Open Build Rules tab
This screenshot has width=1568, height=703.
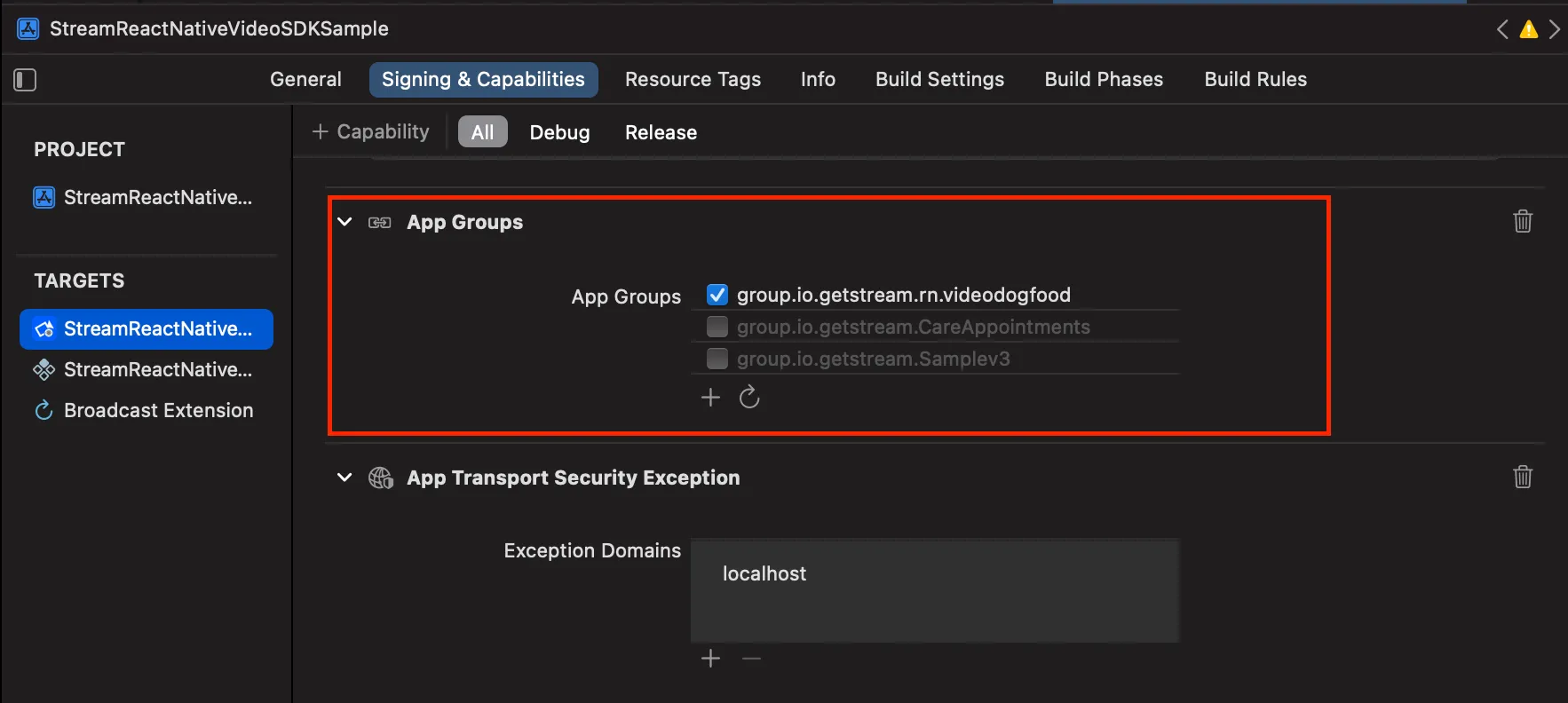(x=1255, y=79)
